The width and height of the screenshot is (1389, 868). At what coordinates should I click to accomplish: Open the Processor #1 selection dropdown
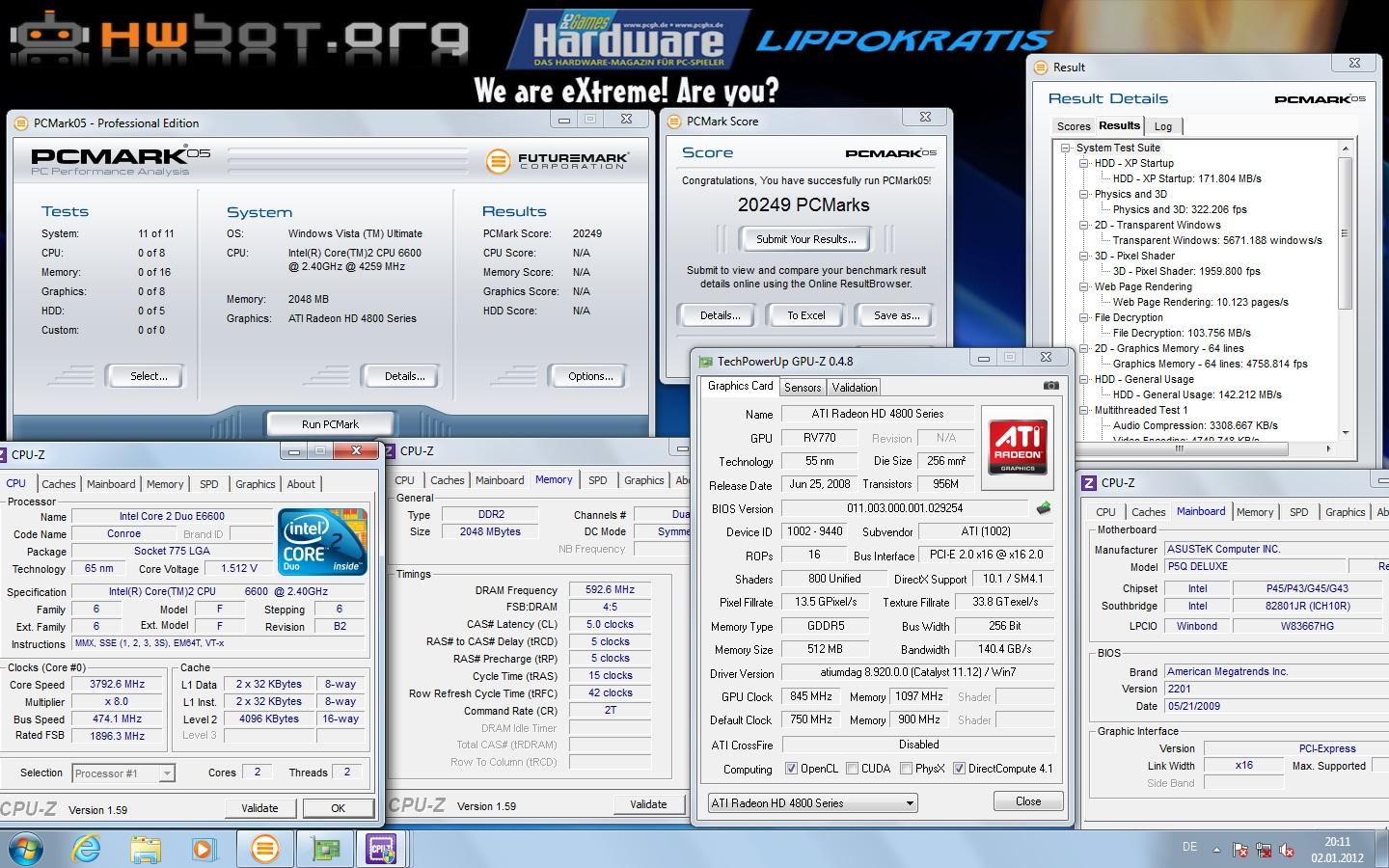click(123, 773)
